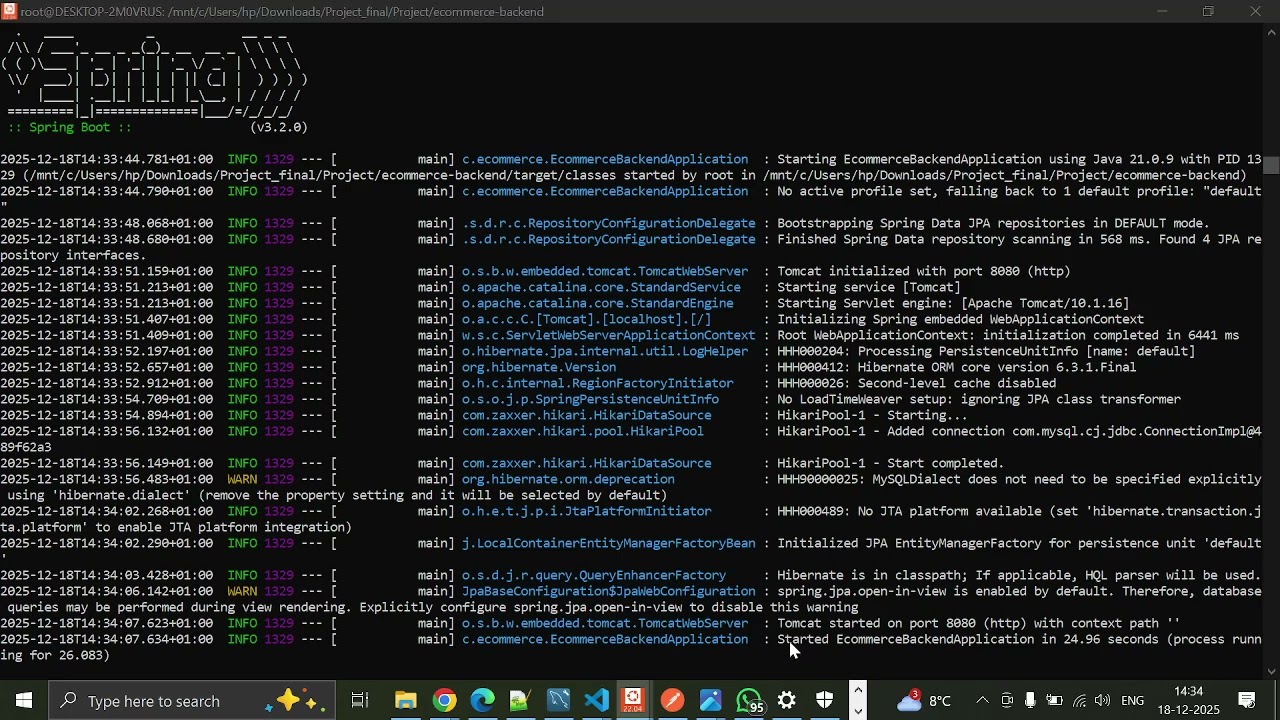Open the Windows Start menu

[23, 701]
